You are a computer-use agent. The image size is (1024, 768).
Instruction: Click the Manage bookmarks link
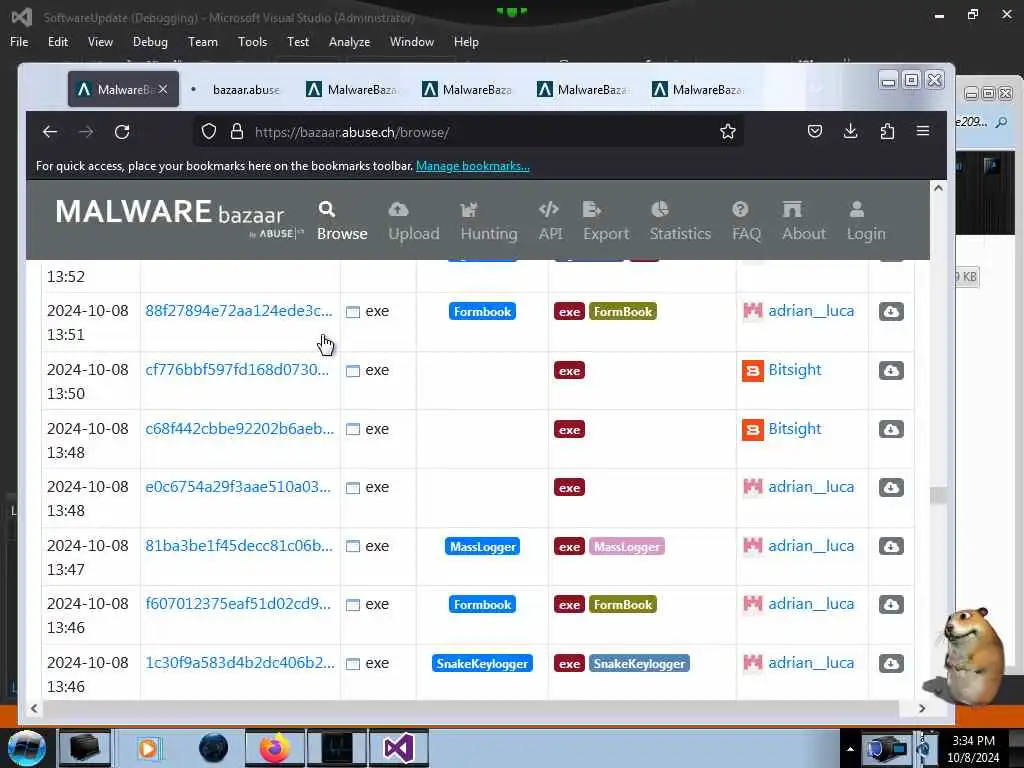click(x=473, y=166)
